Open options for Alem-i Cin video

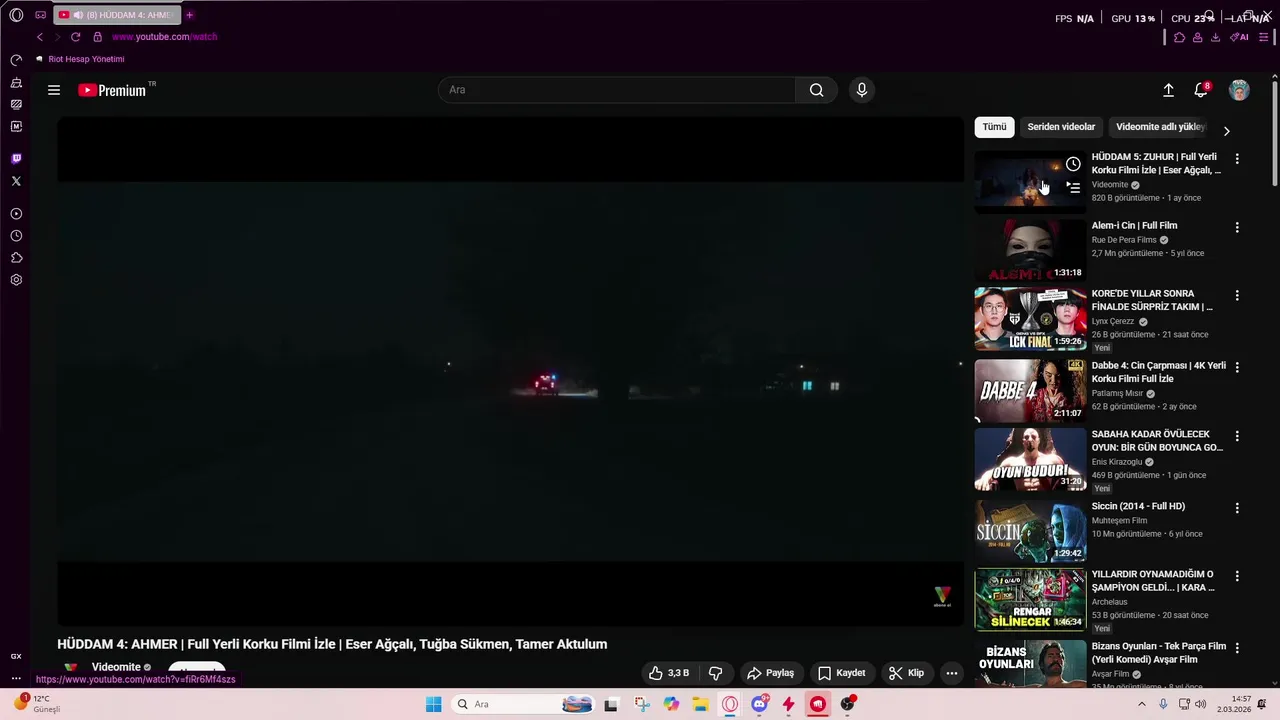click(x=1237, y=228)
